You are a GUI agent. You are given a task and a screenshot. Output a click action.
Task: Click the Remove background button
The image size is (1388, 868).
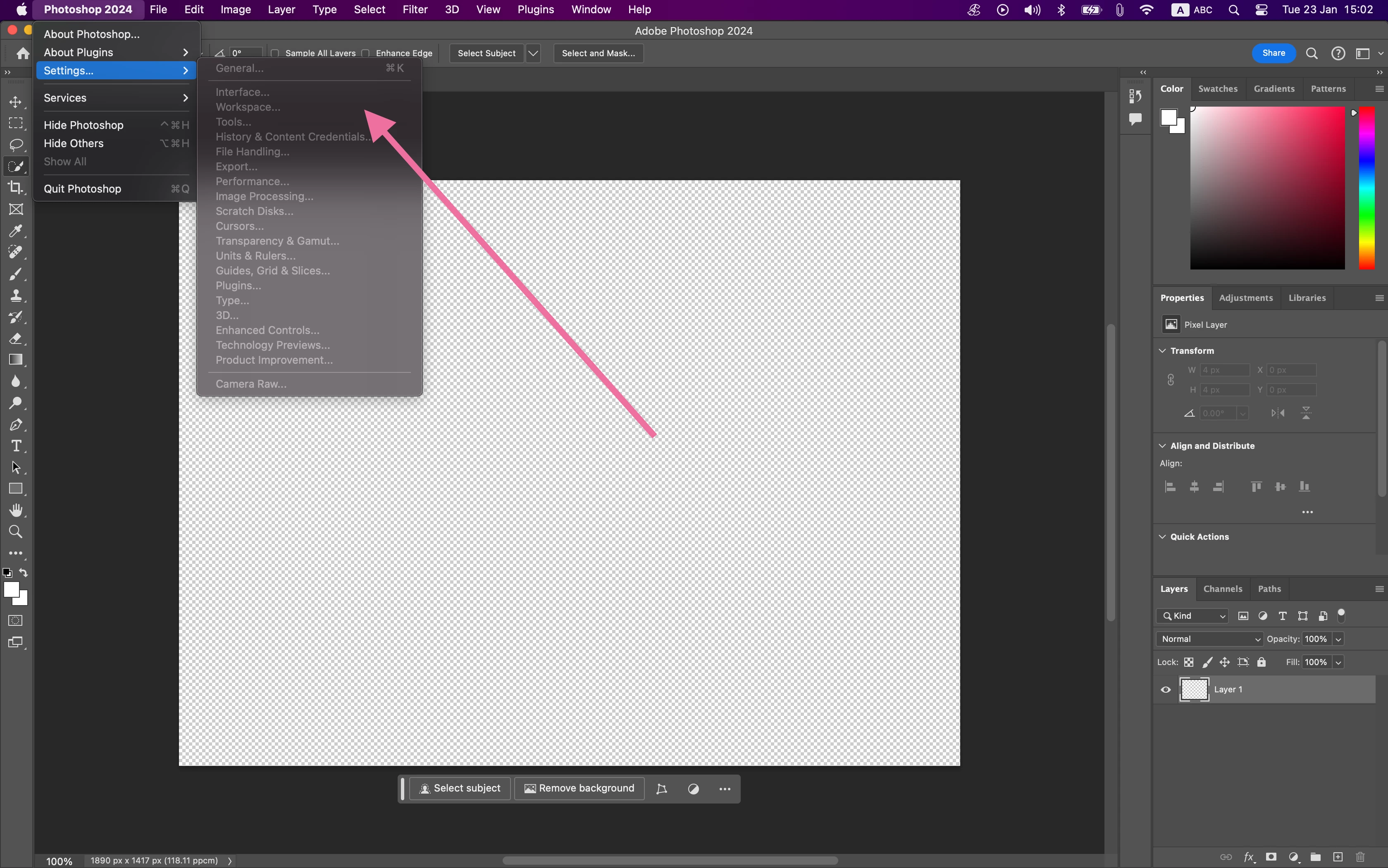point(579,788)
